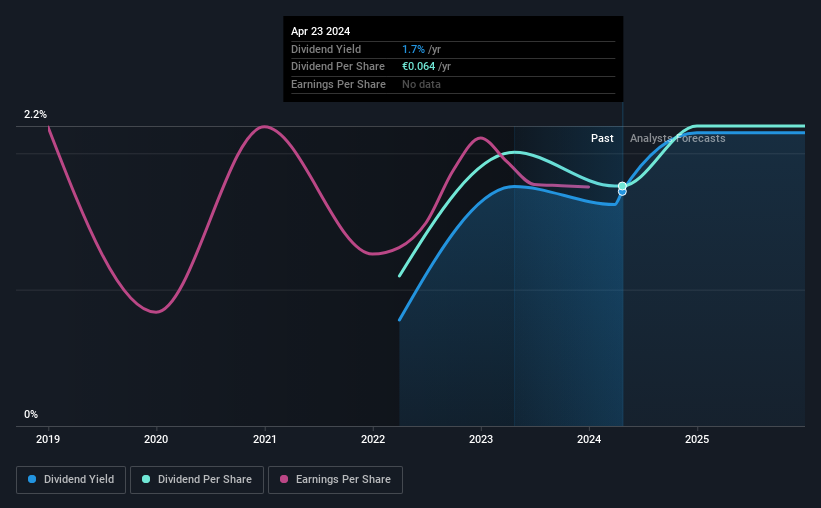The height and width of the screenshot is (508, 821).
Task: Click the 2021 x-axis label
Action: pyautogui.click(x=264, y=439)
